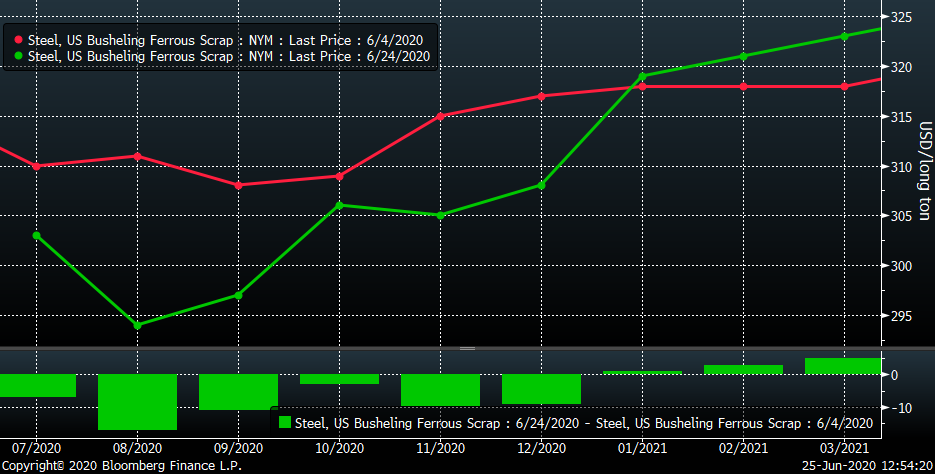
Task: Click the green legend marker for 6/24/2020
Action: pos(18,56)
